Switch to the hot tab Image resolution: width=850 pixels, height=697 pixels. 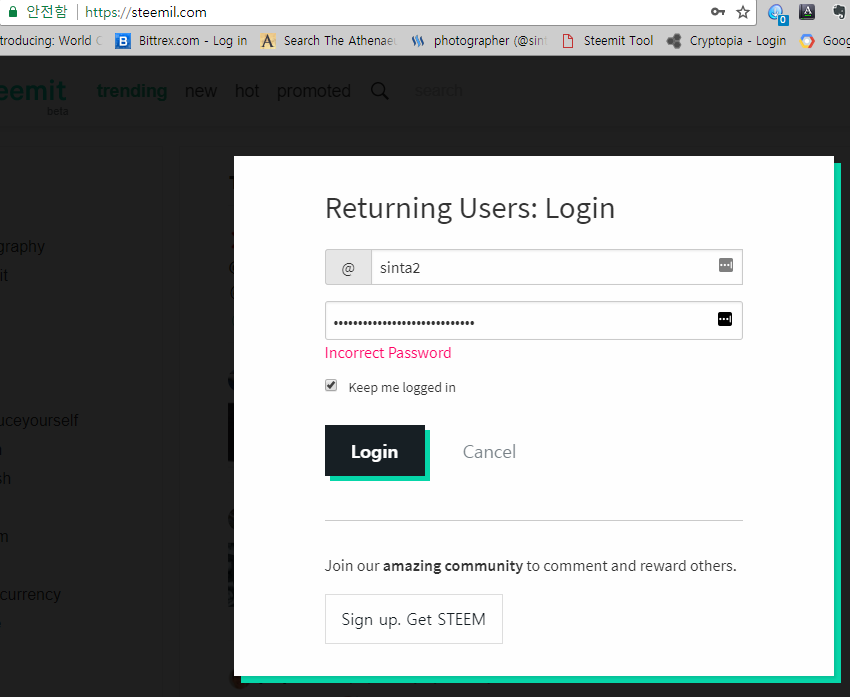247,91
